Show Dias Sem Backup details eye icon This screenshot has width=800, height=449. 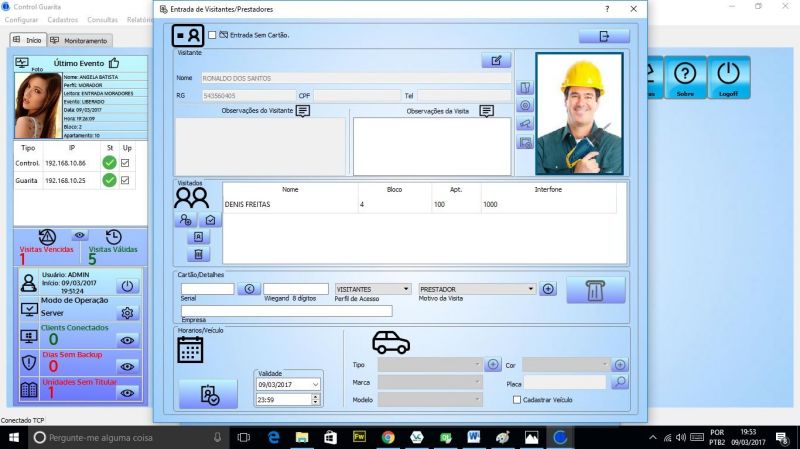point(127,367)
